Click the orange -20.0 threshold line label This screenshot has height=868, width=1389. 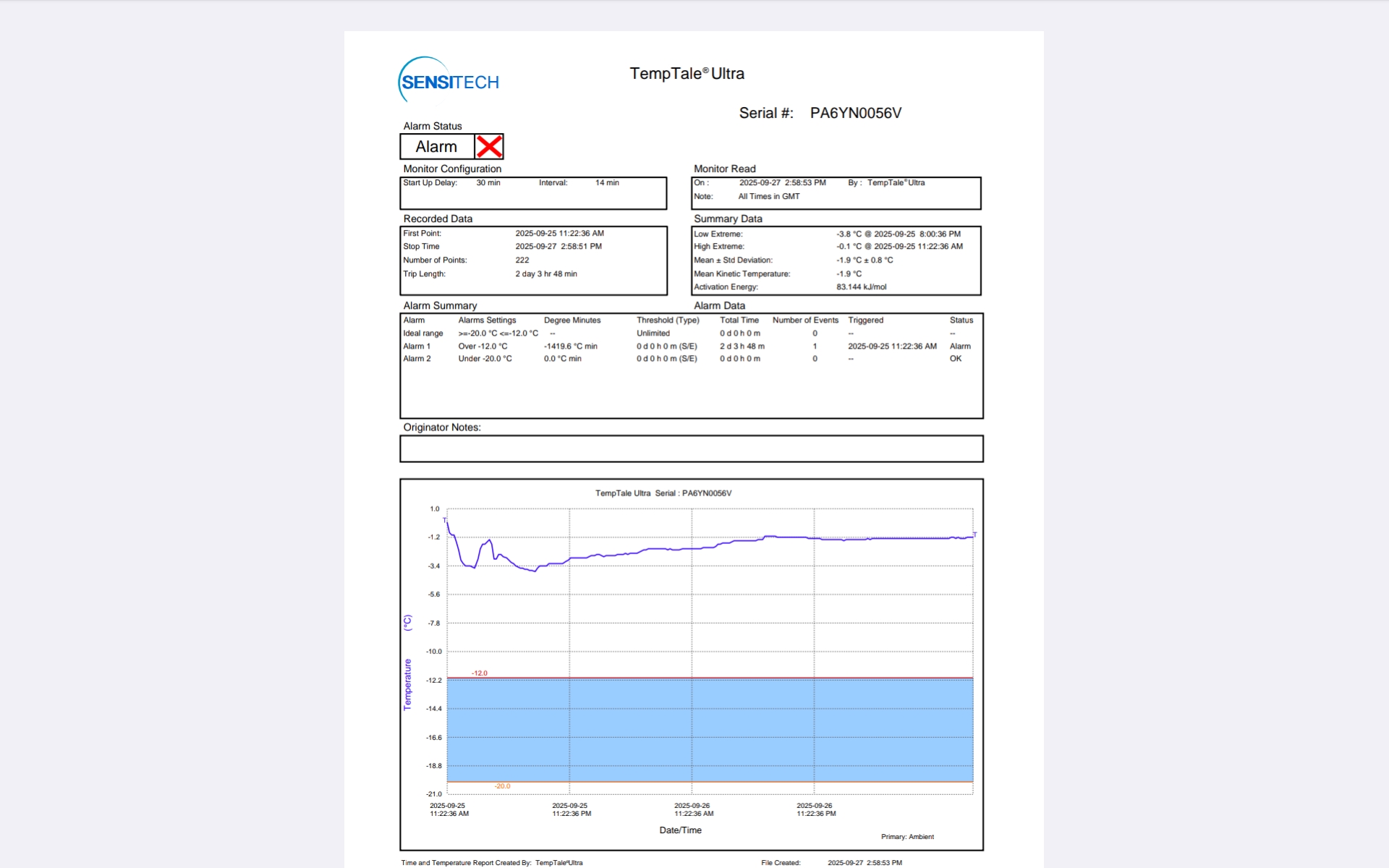click(502, 786)
